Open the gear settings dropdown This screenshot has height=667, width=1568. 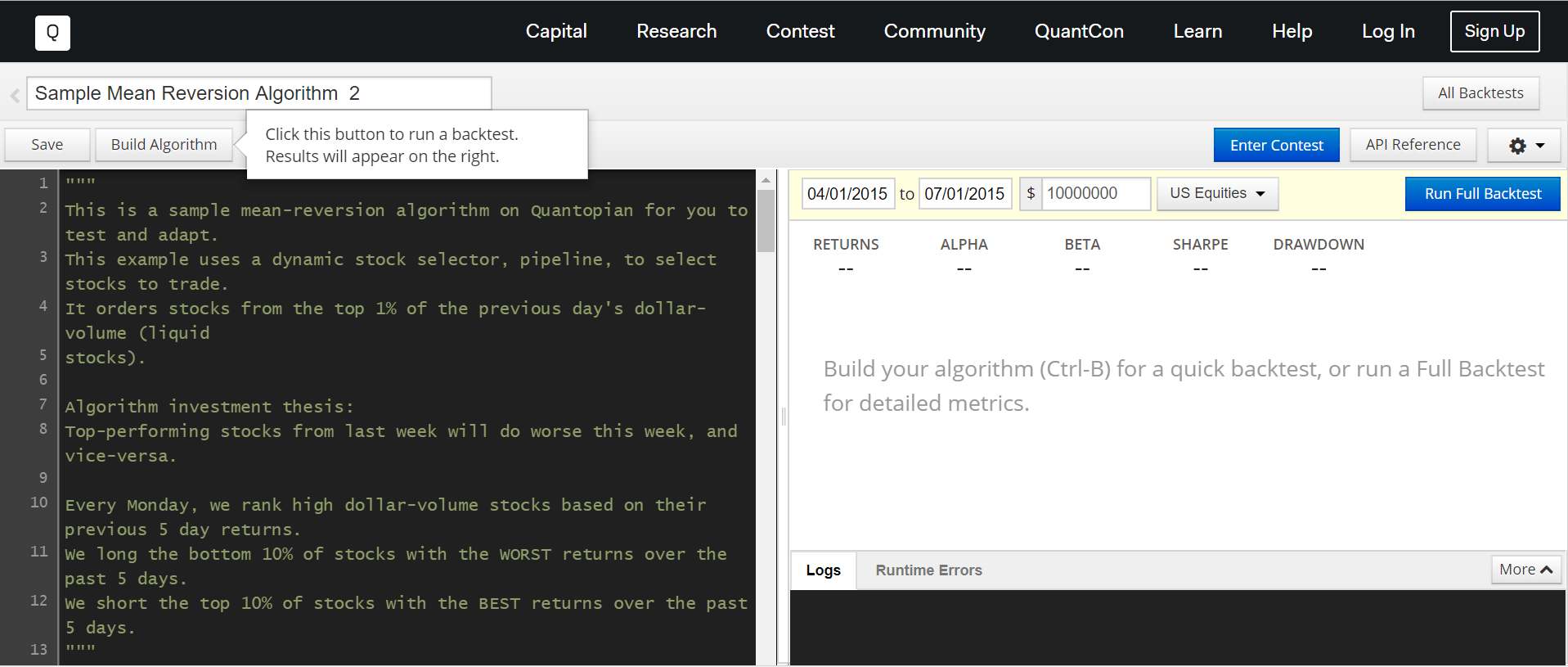[x=1524, y=146]
